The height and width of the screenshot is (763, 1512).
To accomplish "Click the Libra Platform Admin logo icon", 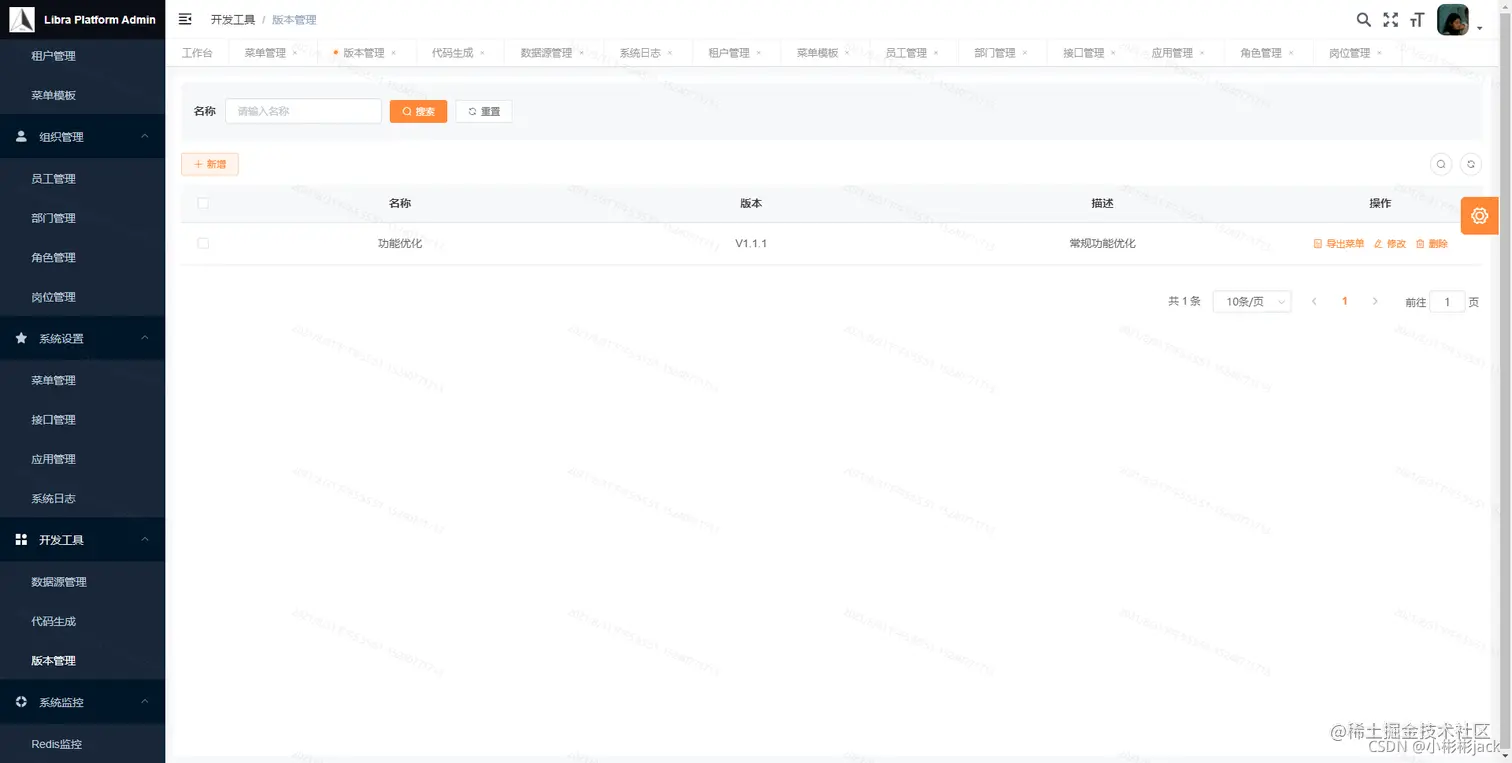I will point(22,18).
